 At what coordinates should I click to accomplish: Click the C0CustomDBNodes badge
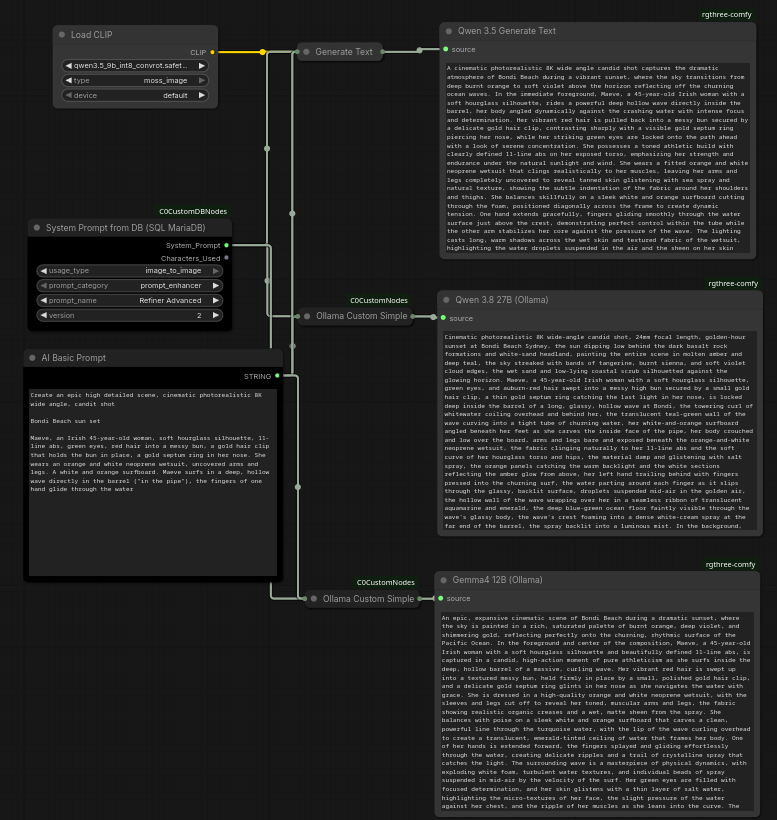(x=193, y=211)
